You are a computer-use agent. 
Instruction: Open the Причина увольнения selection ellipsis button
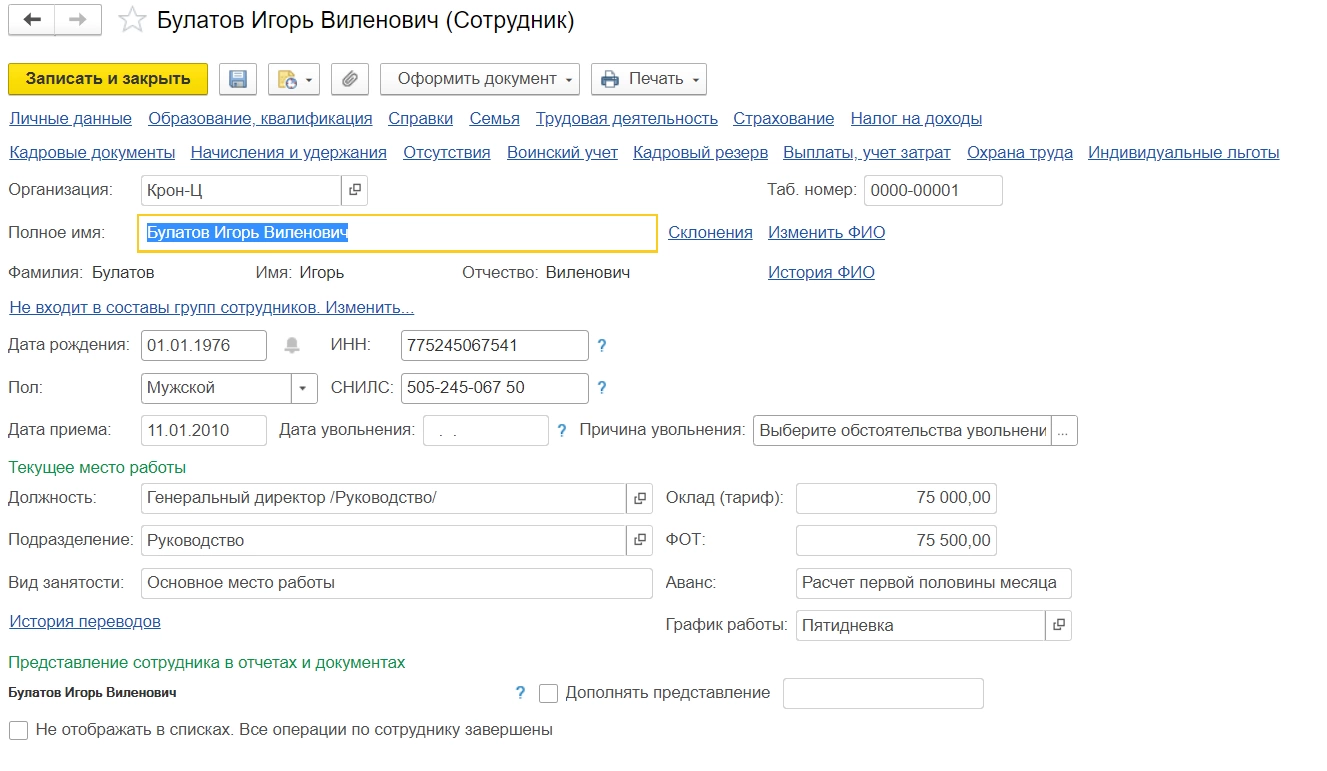click(x=1063, y=431)
